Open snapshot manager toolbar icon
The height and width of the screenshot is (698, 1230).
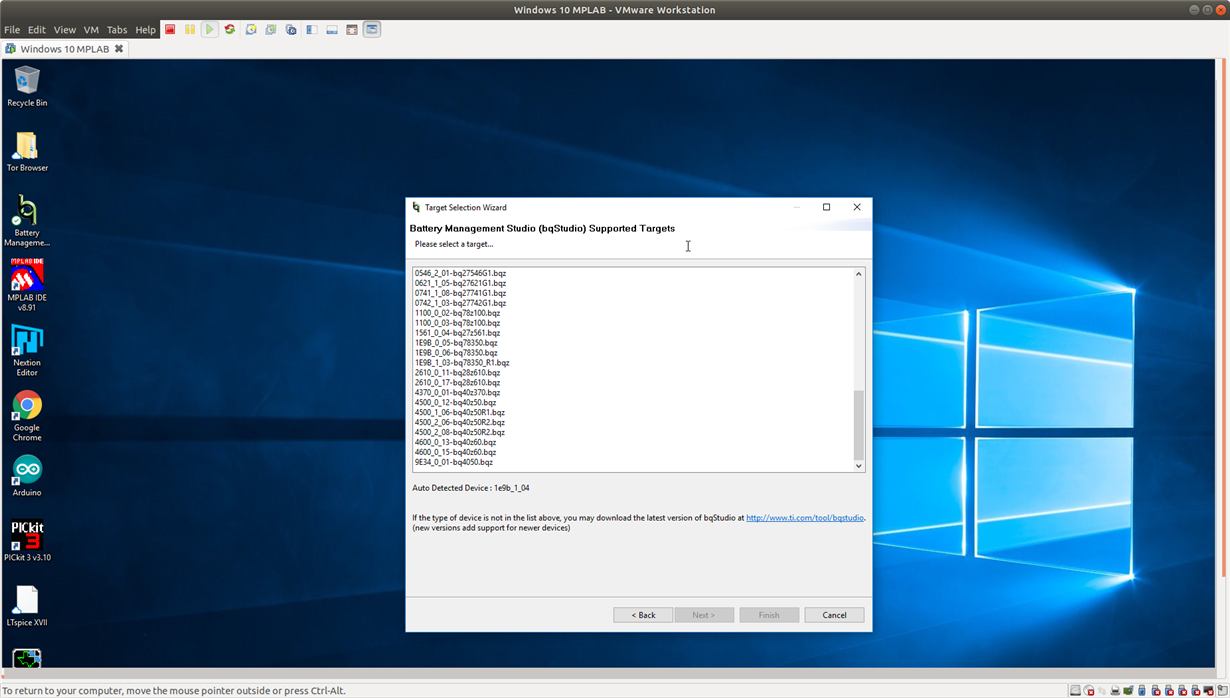pyautogui.click(x=291, y=29)
